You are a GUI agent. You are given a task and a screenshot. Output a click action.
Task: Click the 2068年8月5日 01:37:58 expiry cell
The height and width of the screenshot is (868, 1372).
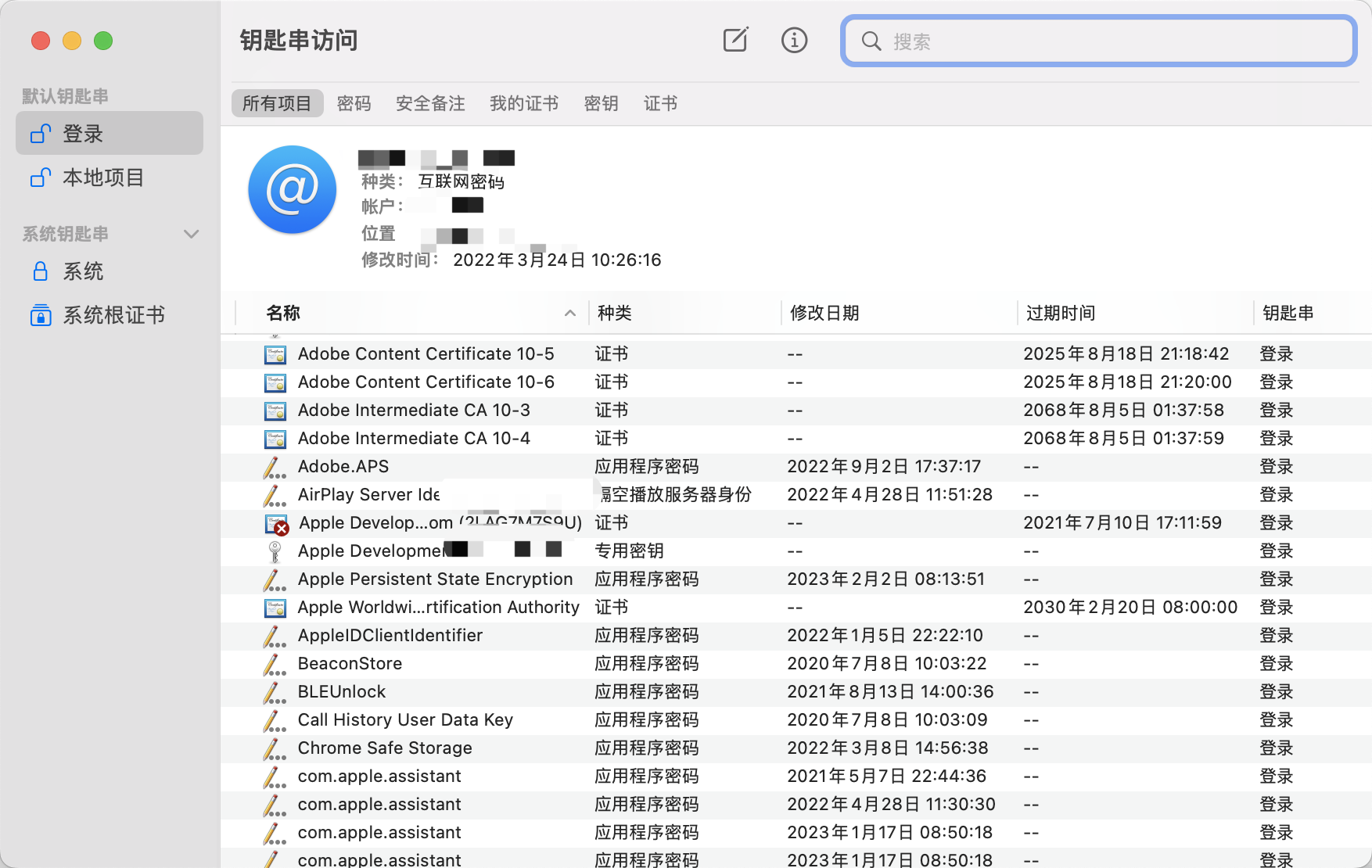(x=1123, y=410)
